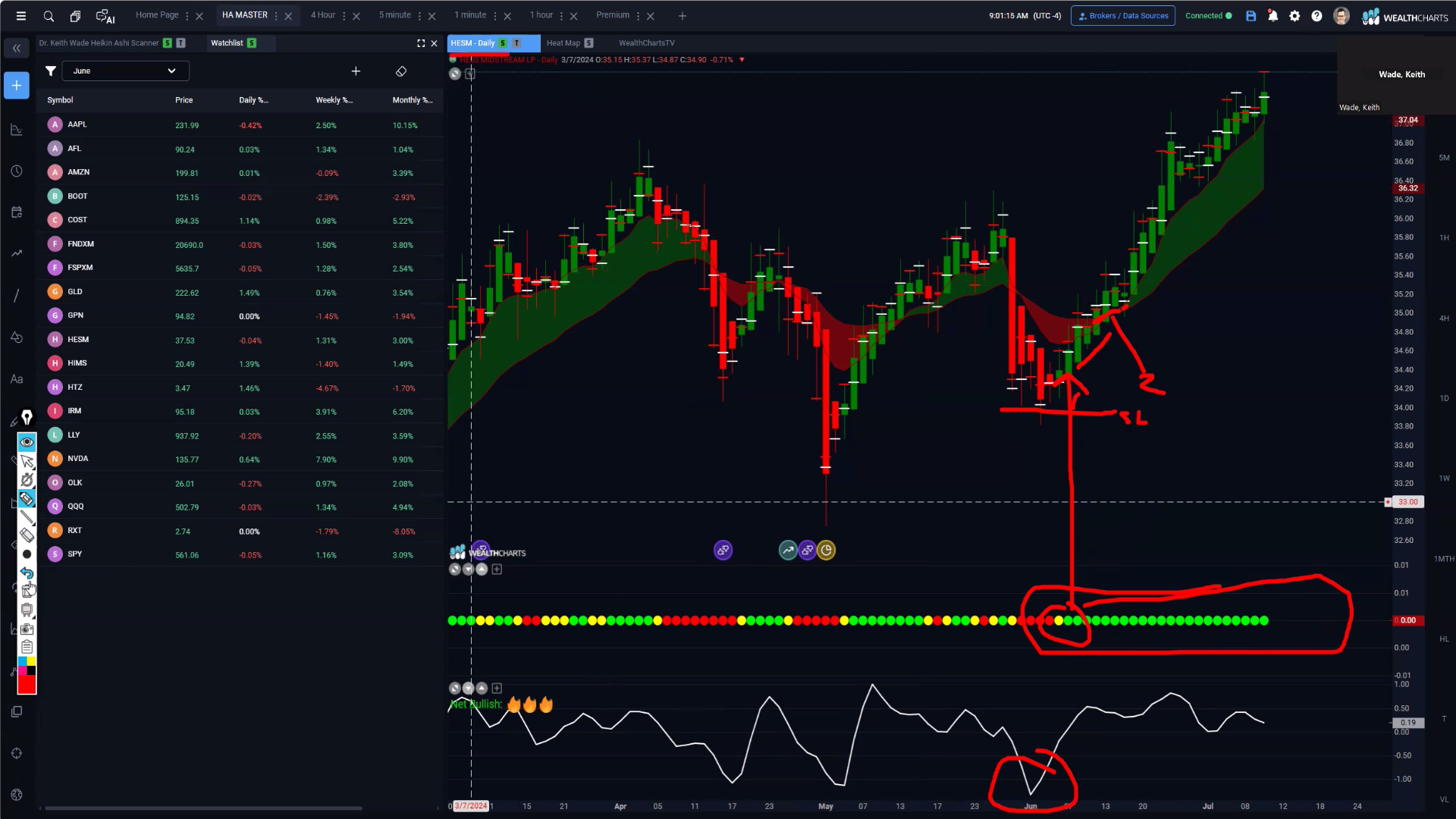Undo last annotation with blue arrow
The image size is (1456, 819).
27,573
